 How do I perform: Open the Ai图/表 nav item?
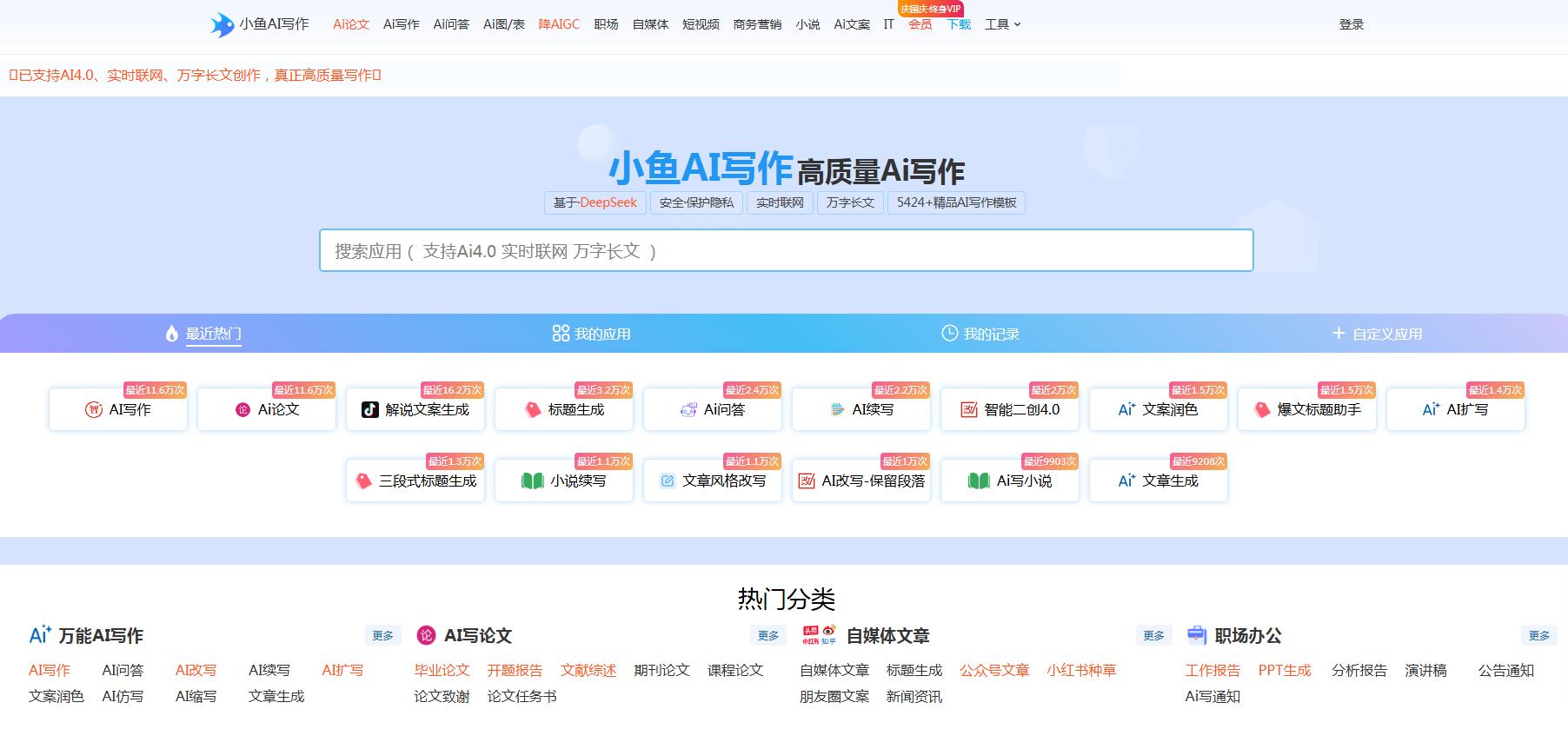click(x=504, y=24)
